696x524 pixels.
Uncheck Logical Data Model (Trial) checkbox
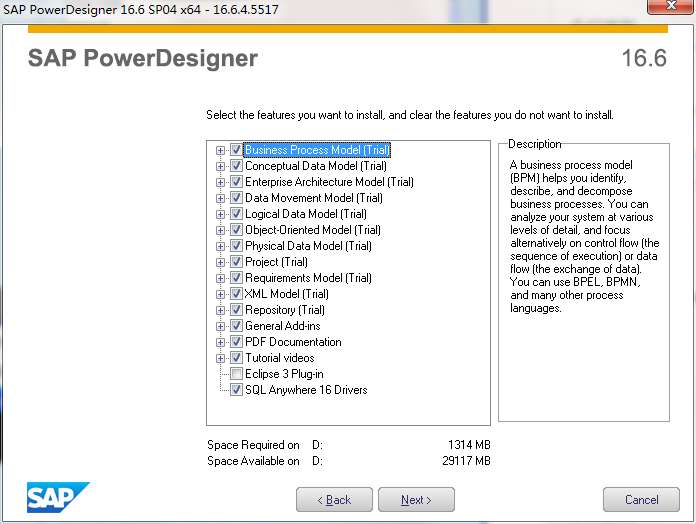click(236, 214)
